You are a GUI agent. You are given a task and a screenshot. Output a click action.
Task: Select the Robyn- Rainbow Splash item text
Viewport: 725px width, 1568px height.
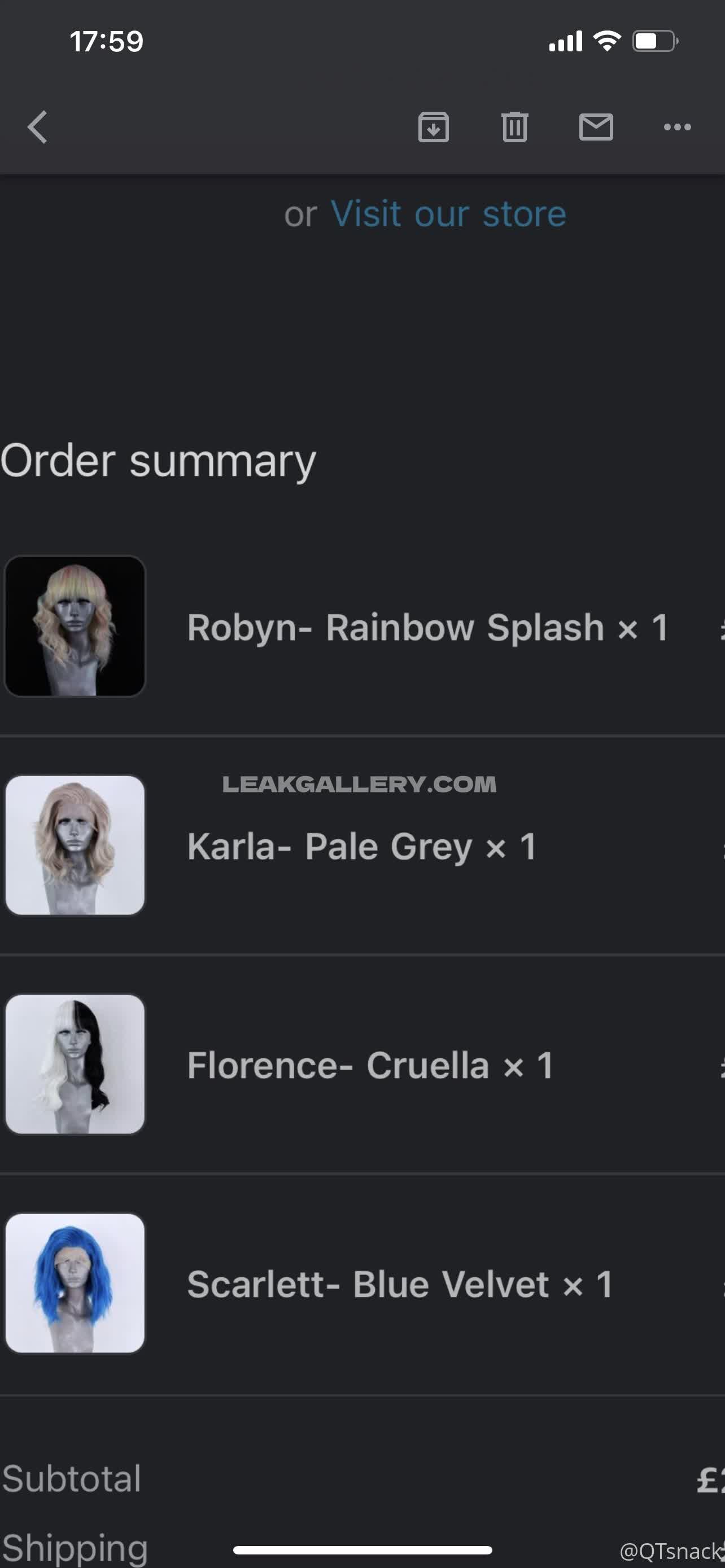396,627
